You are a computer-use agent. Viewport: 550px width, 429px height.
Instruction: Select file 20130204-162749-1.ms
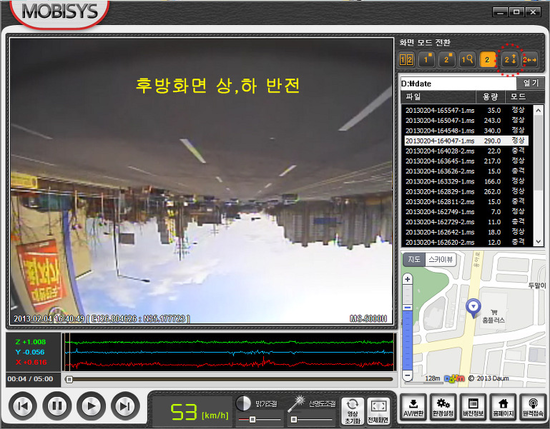(x=467, y=212)
